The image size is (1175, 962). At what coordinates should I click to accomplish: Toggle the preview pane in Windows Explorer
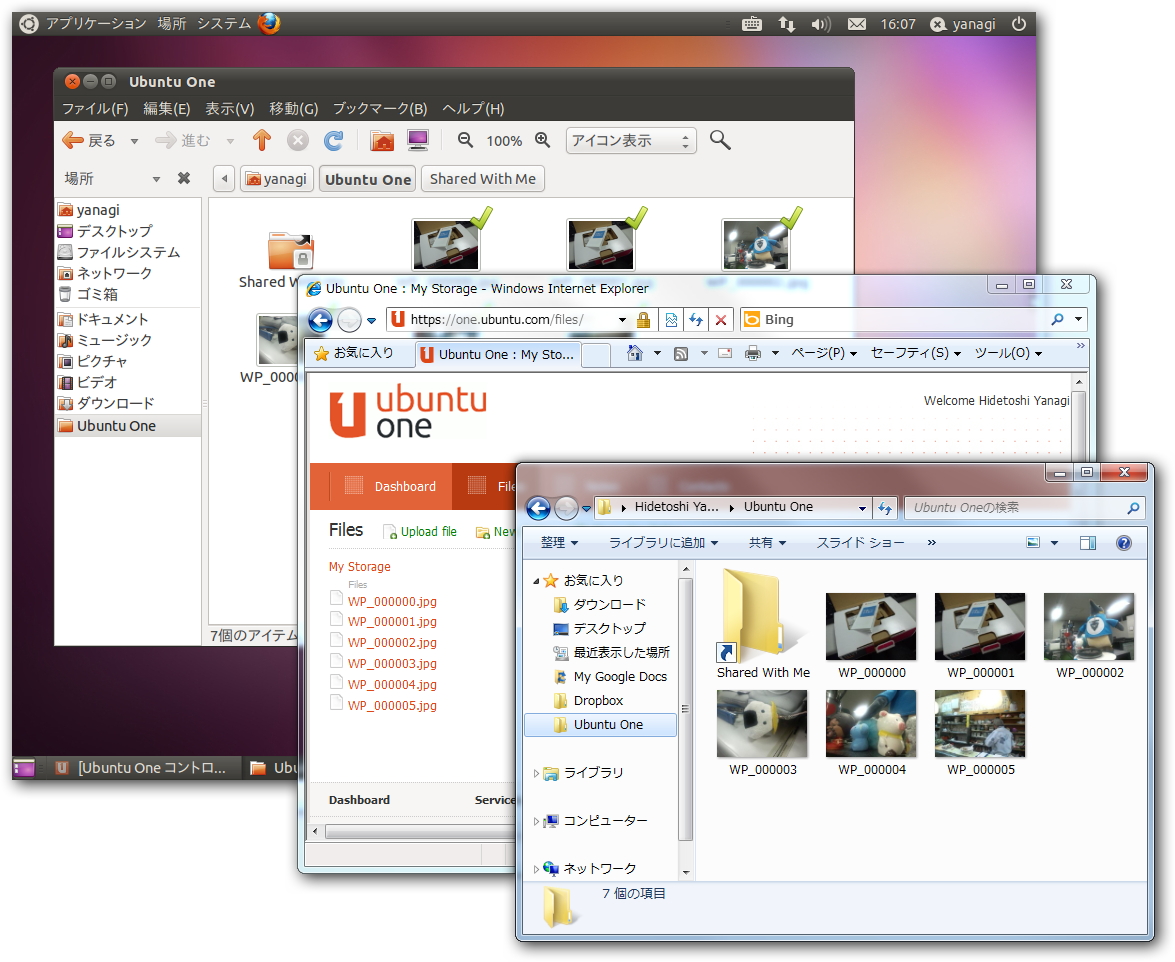coord(1088,543)
